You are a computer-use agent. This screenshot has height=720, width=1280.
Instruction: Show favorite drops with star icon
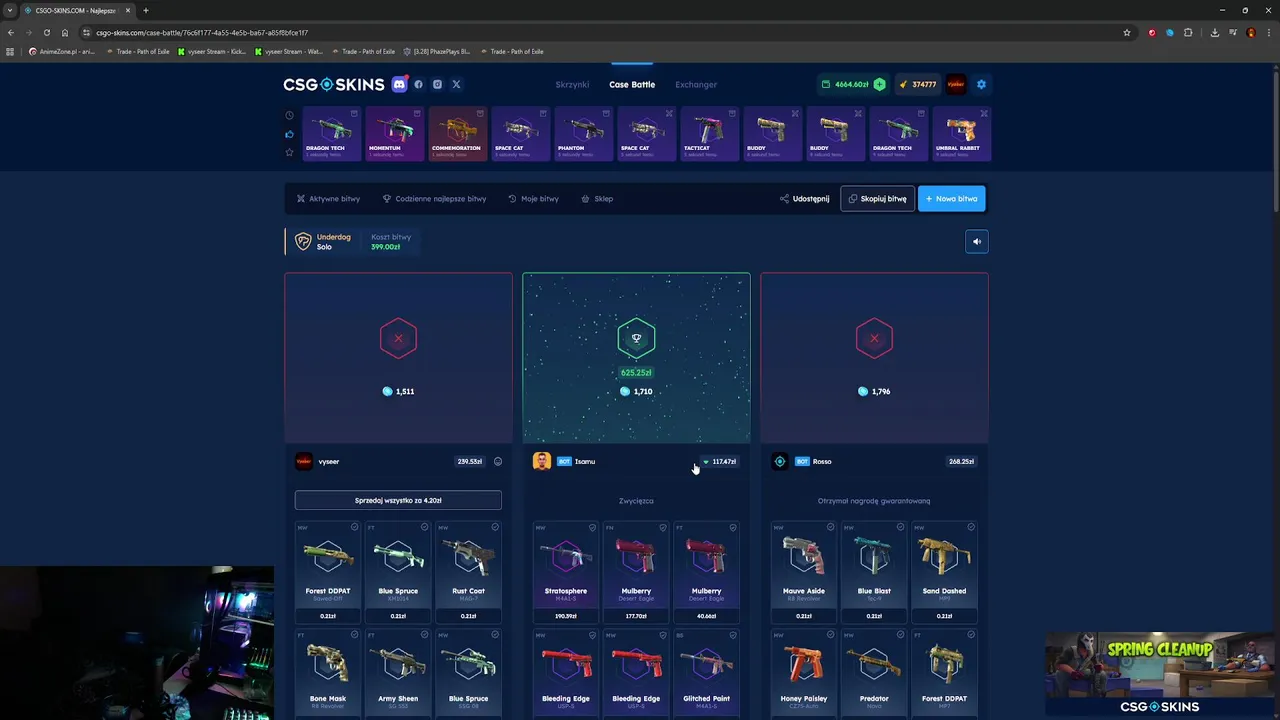[290, 152]
